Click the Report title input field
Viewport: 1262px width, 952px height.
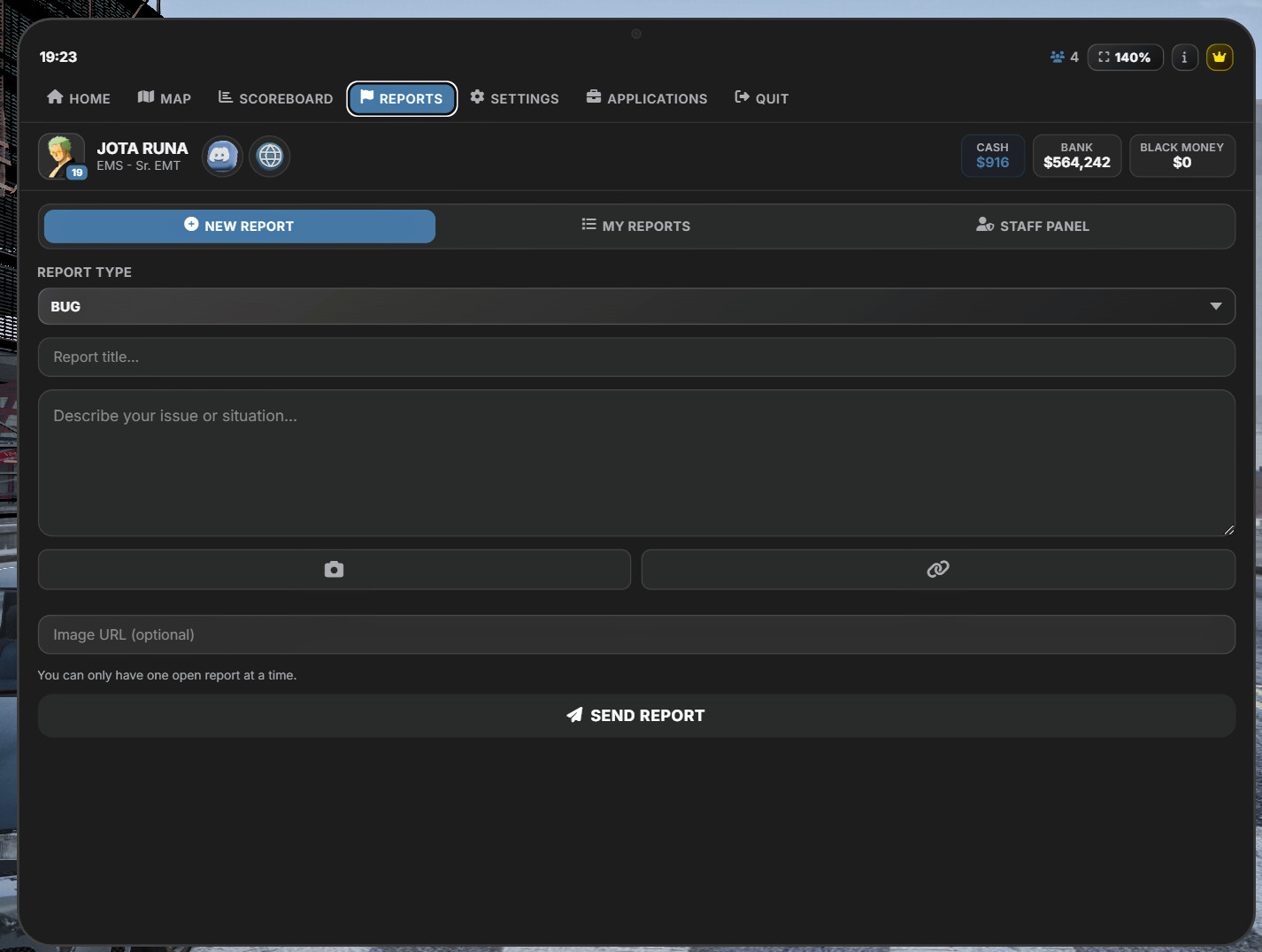636,357
